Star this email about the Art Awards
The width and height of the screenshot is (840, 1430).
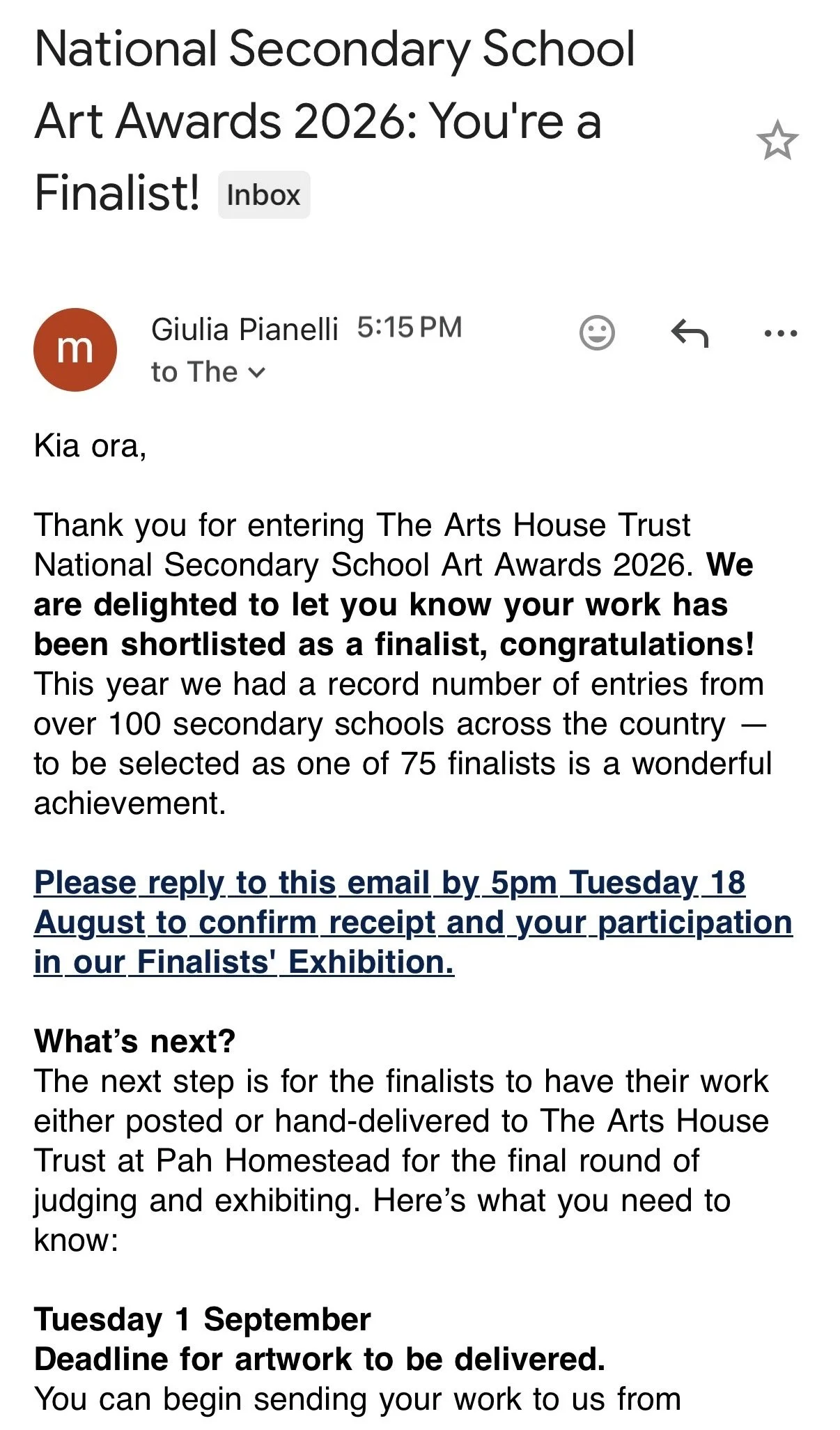click(x=777, y=141)
